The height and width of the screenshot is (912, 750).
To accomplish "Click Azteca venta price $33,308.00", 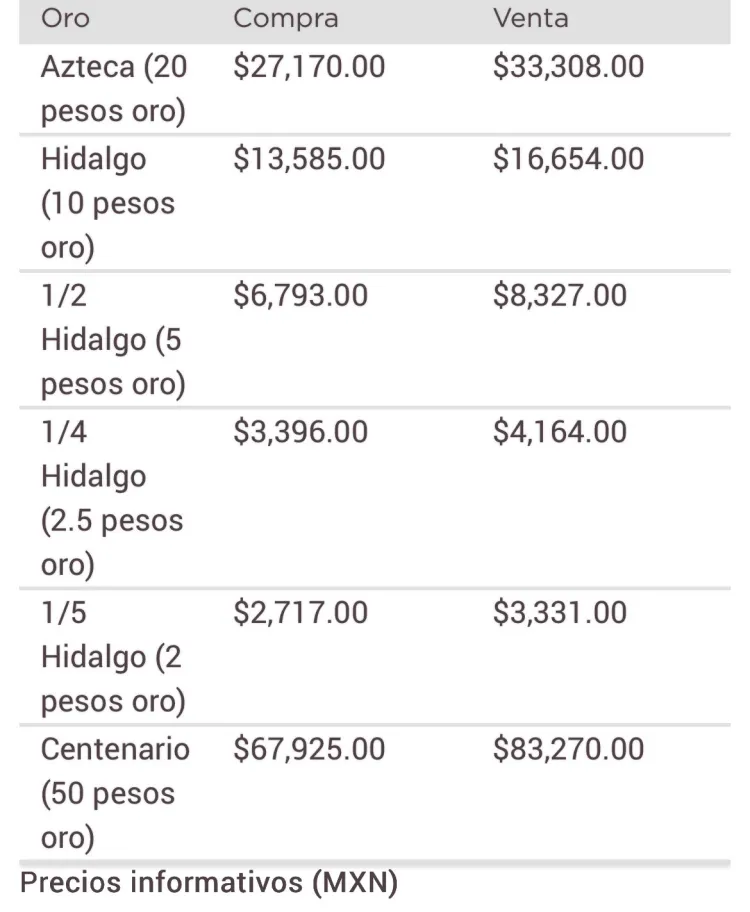I will (568, 66).
